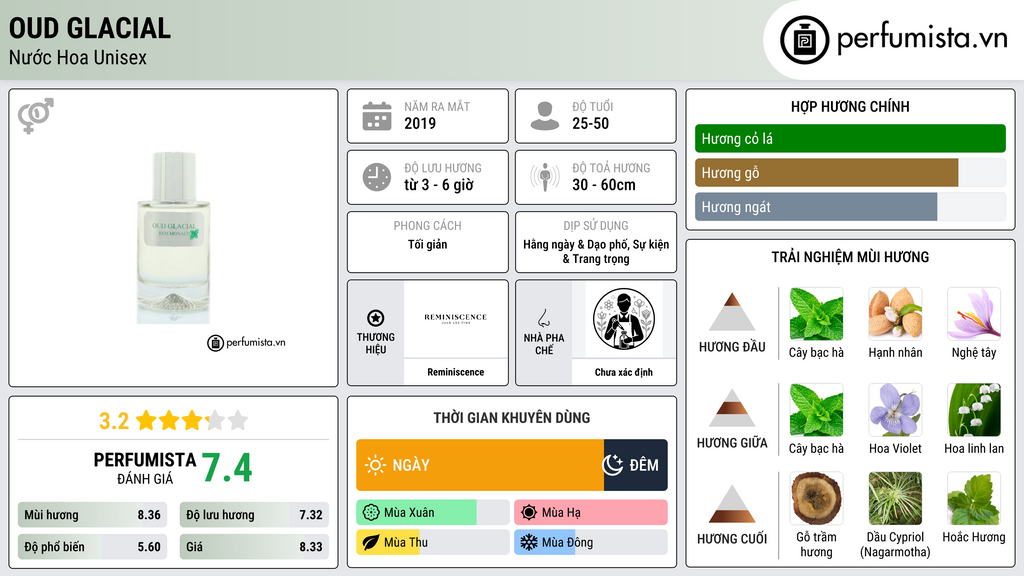Click the calendar icon for Năm ra mắt
Image resolution: width=1024 pixels, height=576 pixels.
tap(377, 116)
